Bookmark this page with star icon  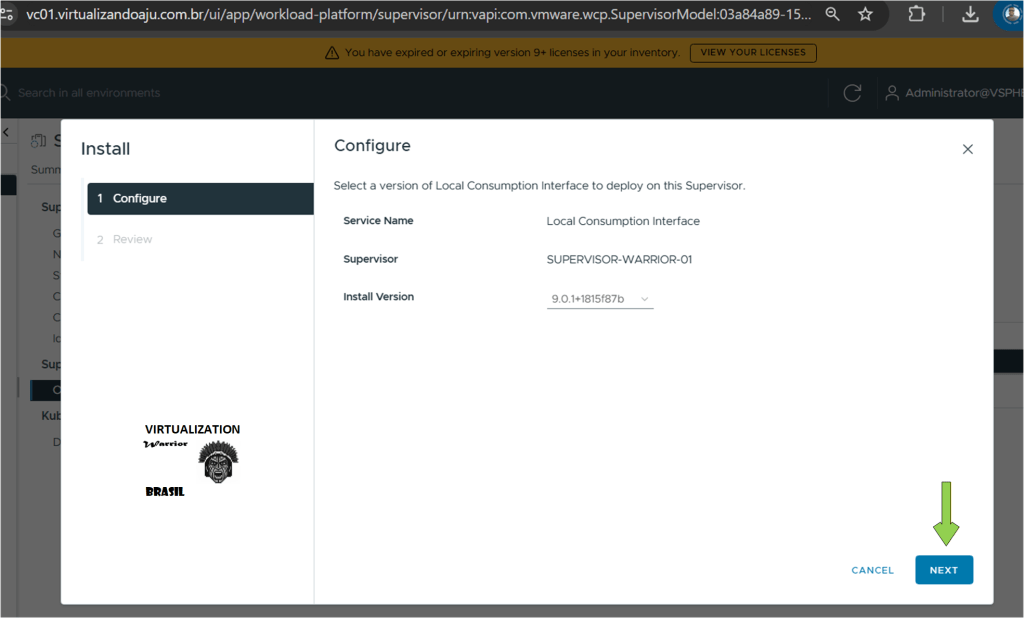point(865,14)
